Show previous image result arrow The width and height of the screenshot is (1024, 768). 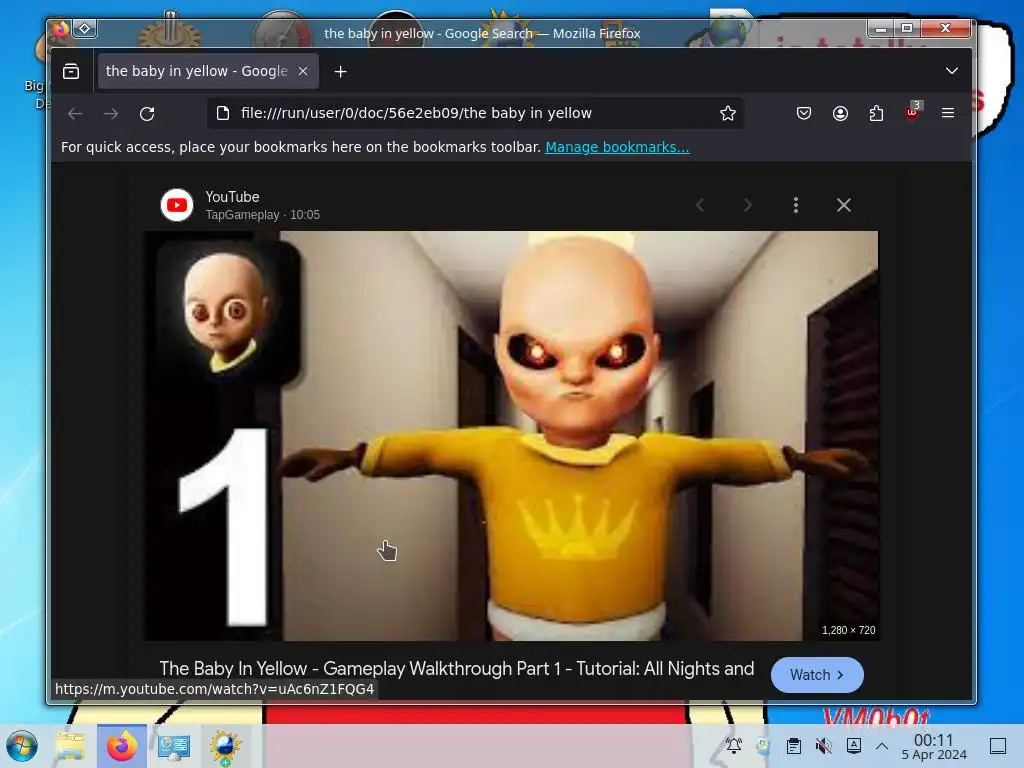[x=700, y=205]
